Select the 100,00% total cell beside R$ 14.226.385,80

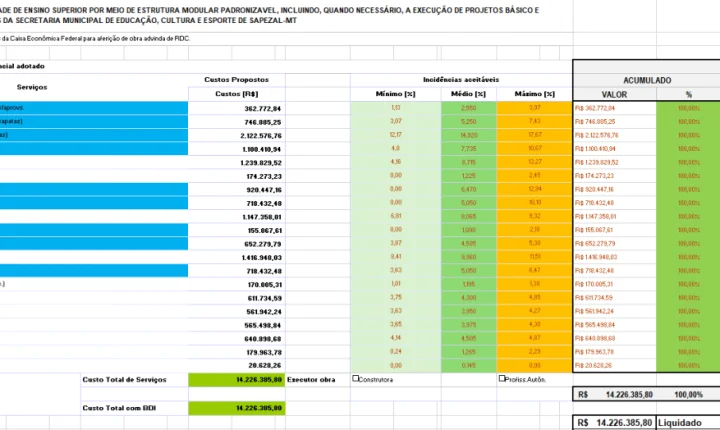click(688, 394)
